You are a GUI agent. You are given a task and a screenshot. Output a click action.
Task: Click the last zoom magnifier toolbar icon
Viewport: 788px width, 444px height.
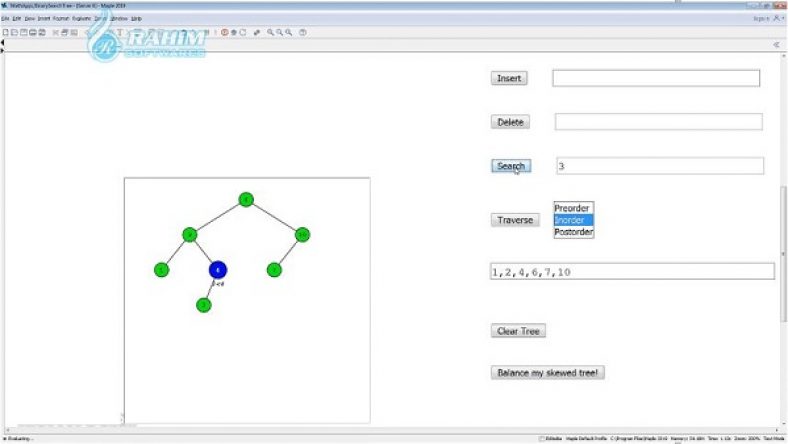[288, 32]
